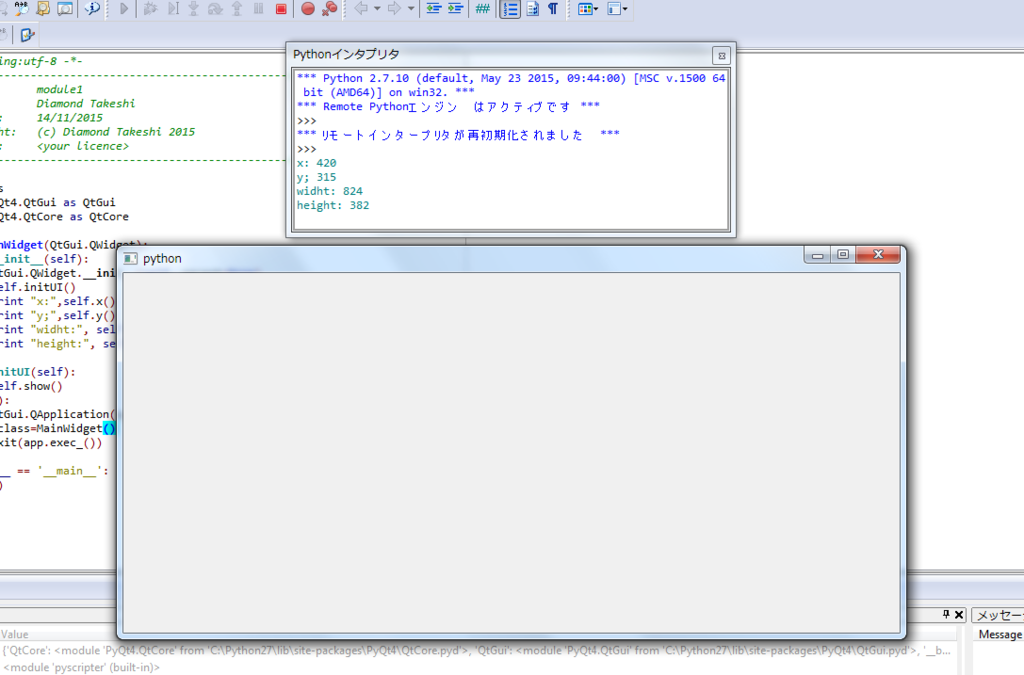Click 'height: 382' output line
1024x675 pixels.
[x=333, y=205]
